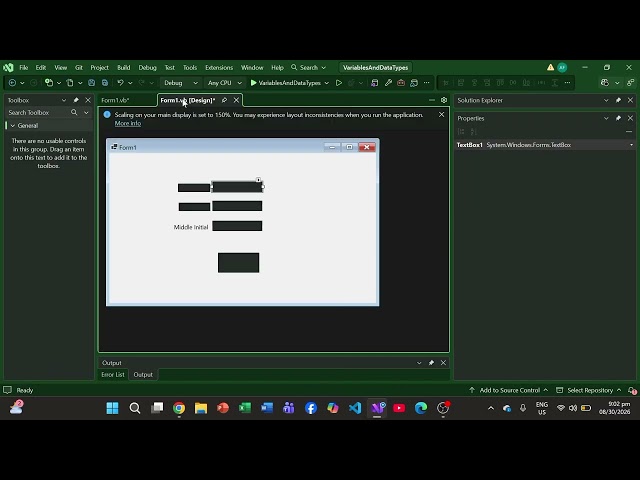Viewport: 640px width, 480px height.
Task: Click the Save All toolbar icon
Action: (x=105, y=83)
